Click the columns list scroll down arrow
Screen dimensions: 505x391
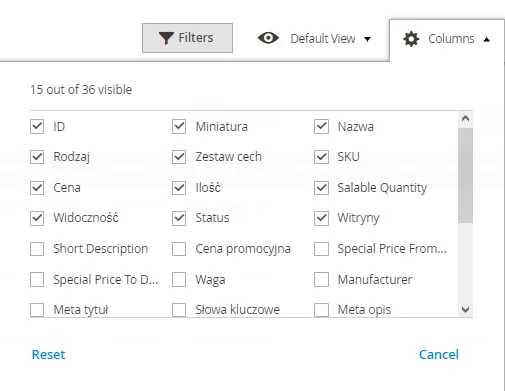pos(465,310)
